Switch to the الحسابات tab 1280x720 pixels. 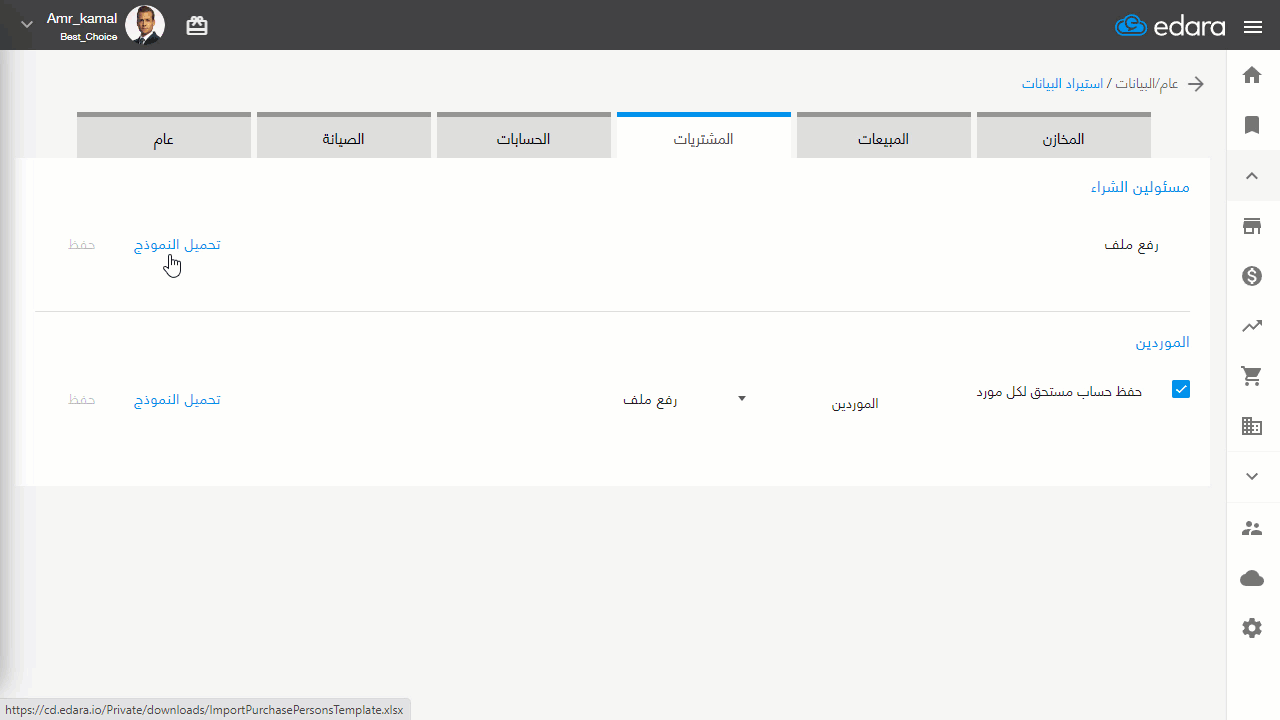[524, 137]
